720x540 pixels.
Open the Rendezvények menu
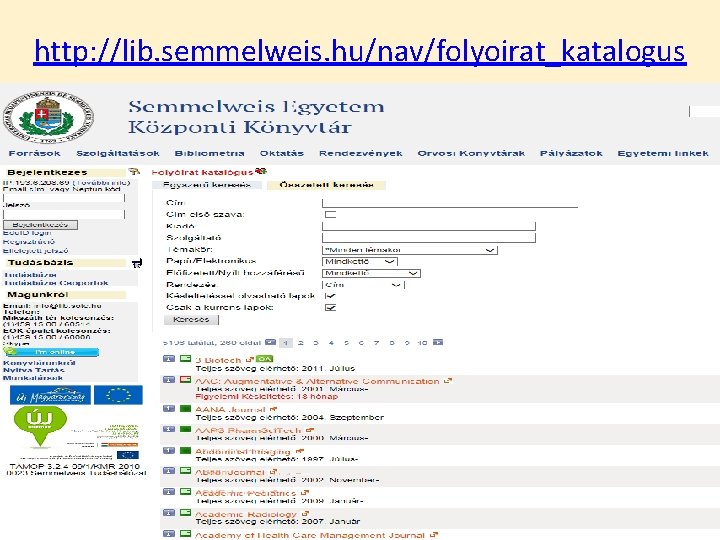tap(360, 153)
